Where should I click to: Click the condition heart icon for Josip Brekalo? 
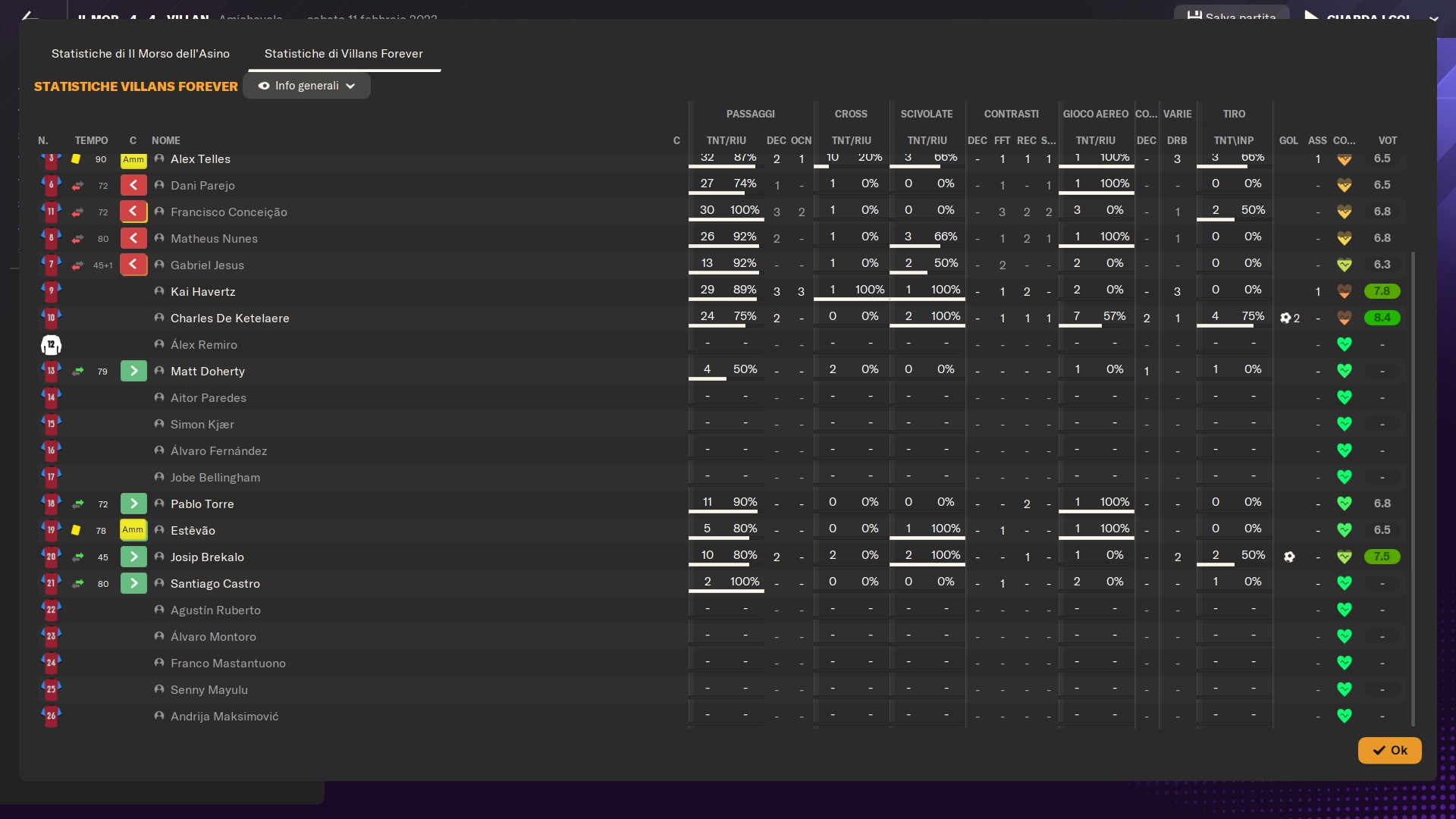pyautogui.click(x=1344, y=557)
